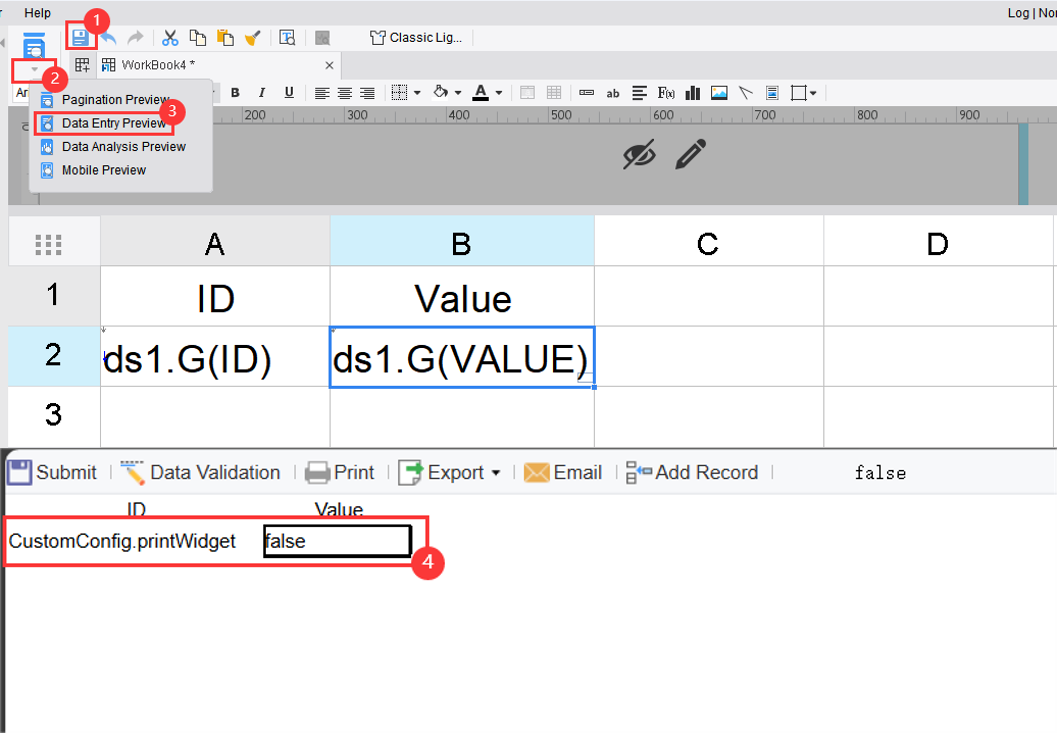1057x733 pixels.
Task: Select the text widget ab icon
Action: pos(613,92)
